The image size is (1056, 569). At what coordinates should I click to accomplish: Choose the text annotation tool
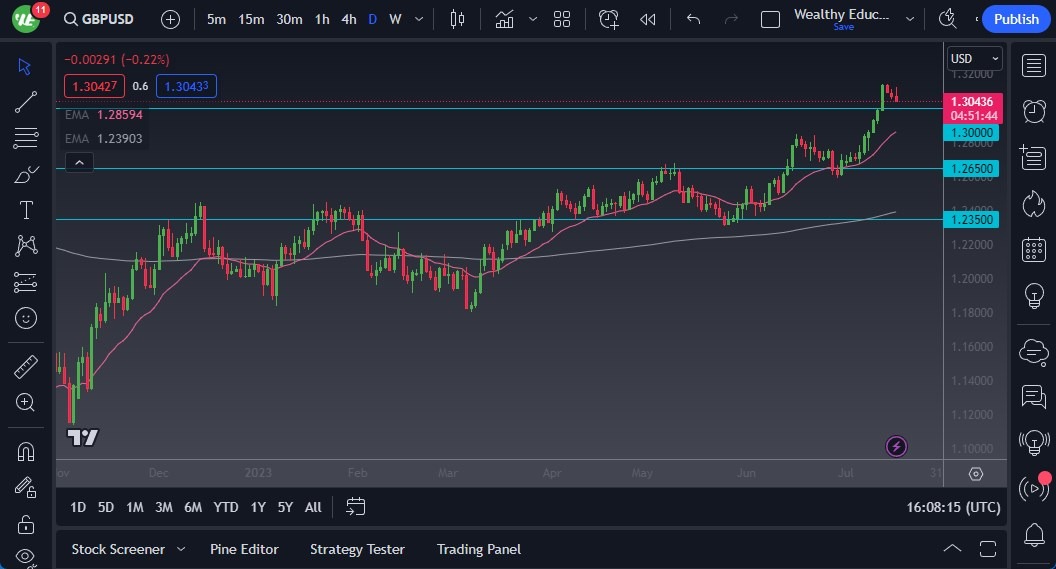tap(26, 210)
